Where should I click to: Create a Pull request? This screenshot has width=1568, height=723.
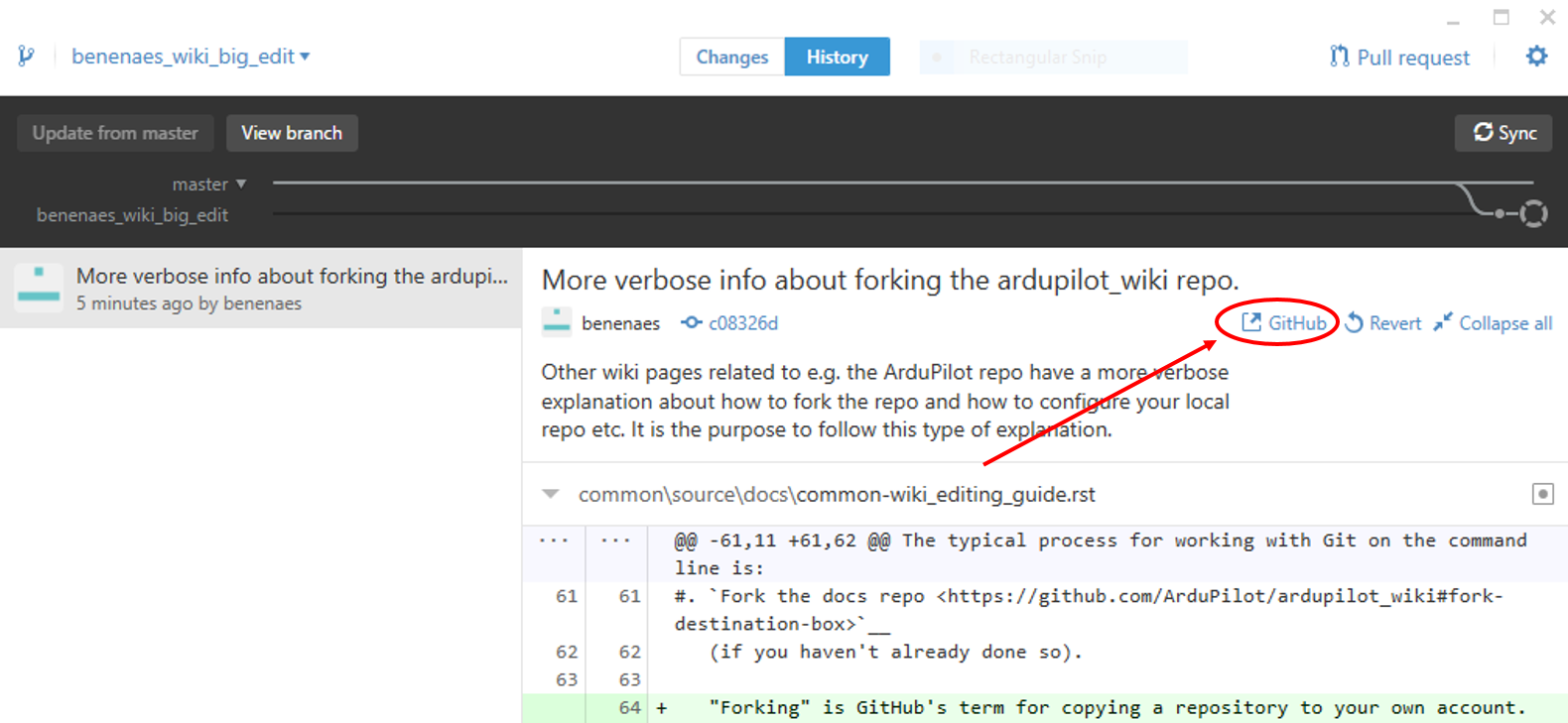tap(1400, 58)
